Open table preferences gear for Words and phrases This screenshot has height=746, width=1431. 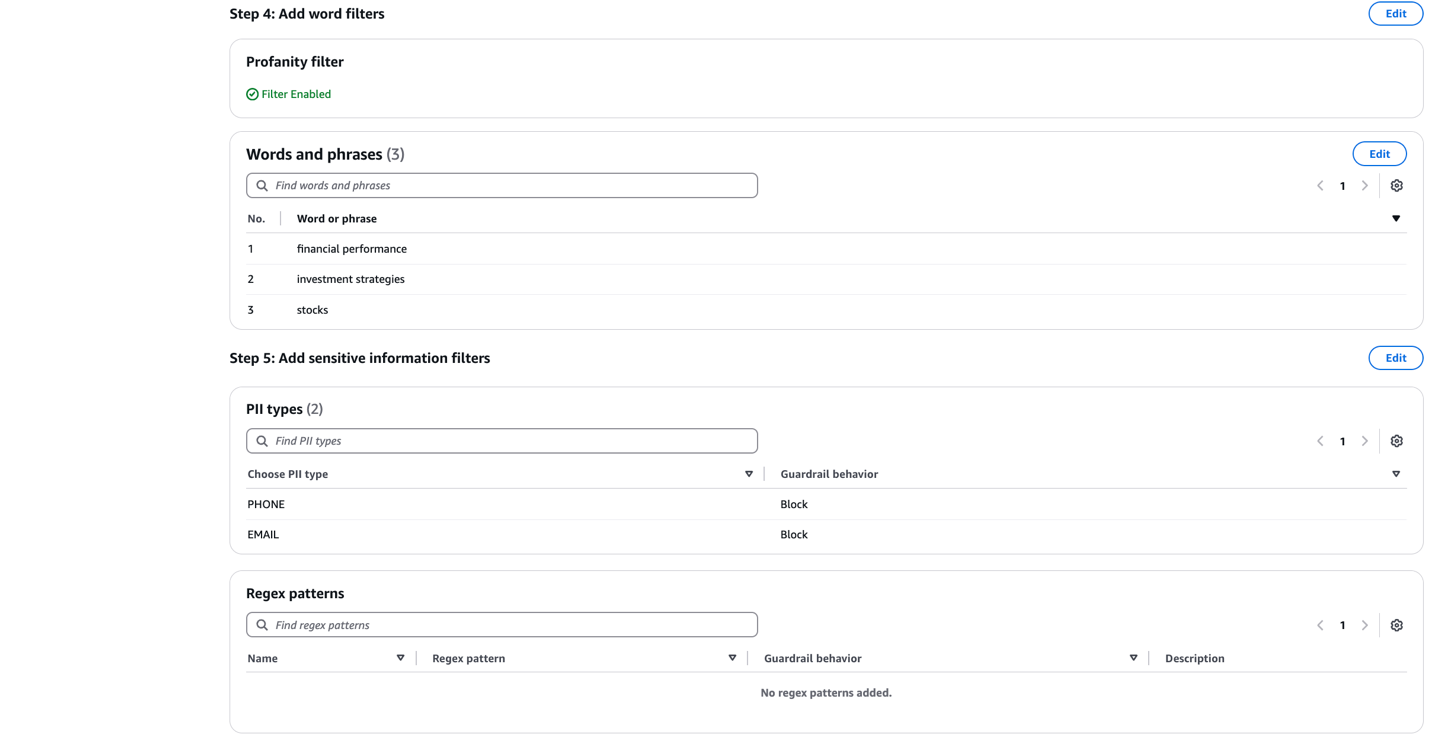coord(1396,185)
